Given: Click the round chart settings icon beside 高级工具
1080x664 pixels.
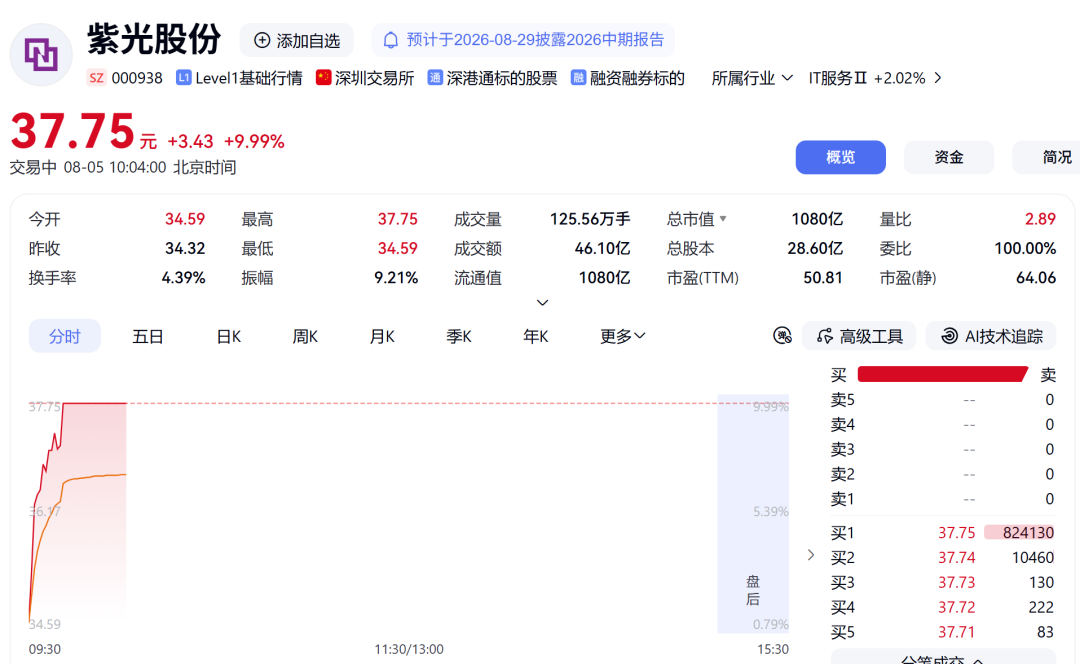Looking at the screenshot, I should click(782, 335).
